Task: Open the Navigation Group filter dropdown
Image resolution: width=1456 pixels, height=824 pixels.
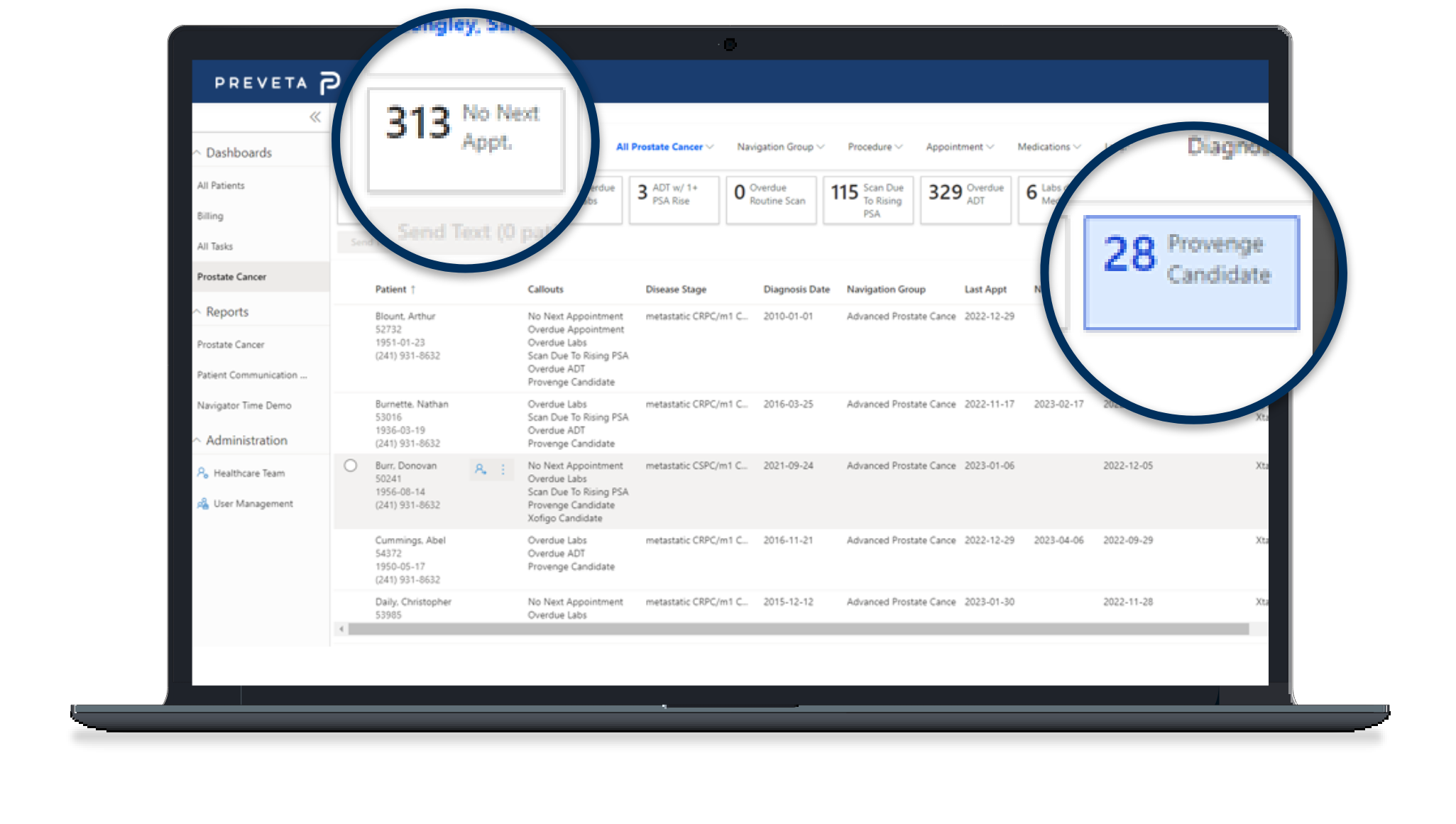Action: pos(780,147)
